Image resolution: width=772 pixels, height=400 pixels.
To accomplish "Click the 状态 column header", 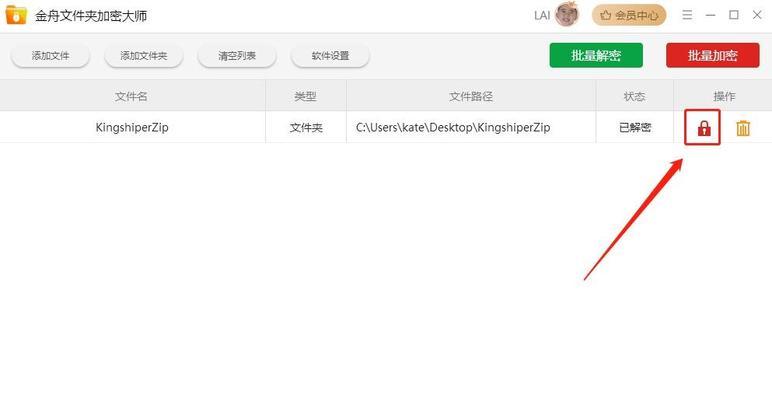I will point(635,96).
